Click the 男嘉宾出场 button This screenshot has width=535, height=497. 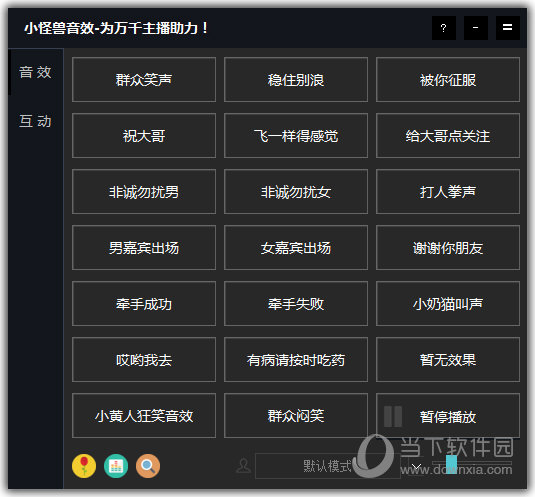point(144,247)
